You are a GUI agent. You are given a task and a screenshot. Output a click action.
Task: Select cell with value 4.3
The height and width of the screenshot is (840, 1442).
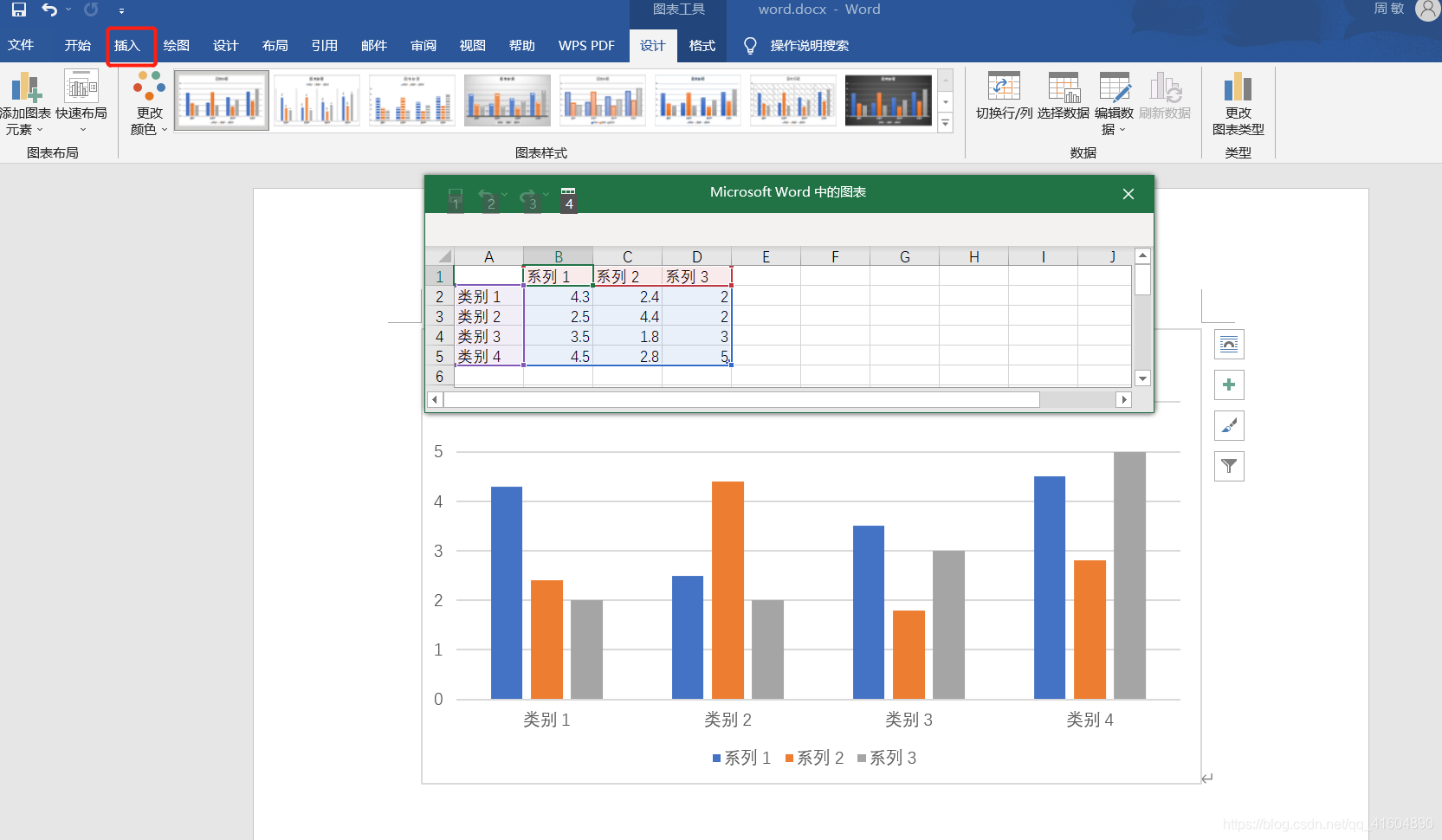pyautogui.click(x=559, y=296)
